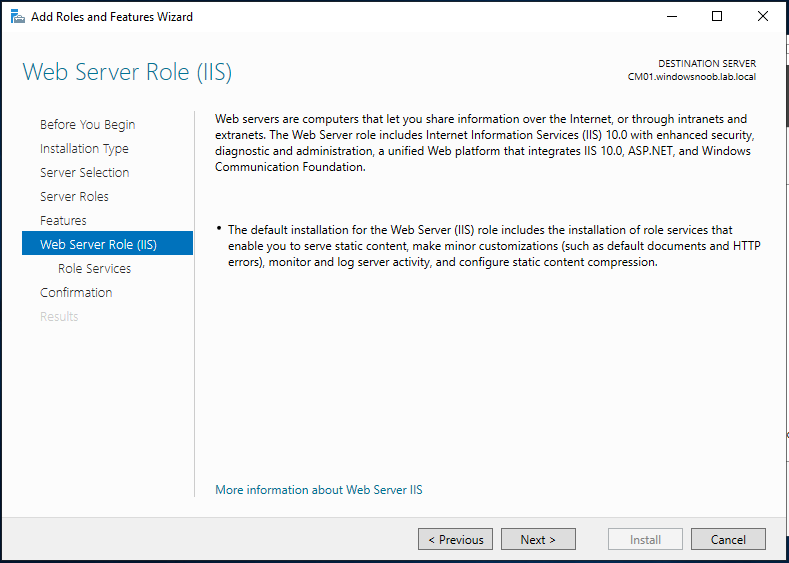Image resolution: width=789 pixels, height=563 pixels.
Task: Click the Add Roles and Features Wizard title
Action: click(x=112, y=17)
